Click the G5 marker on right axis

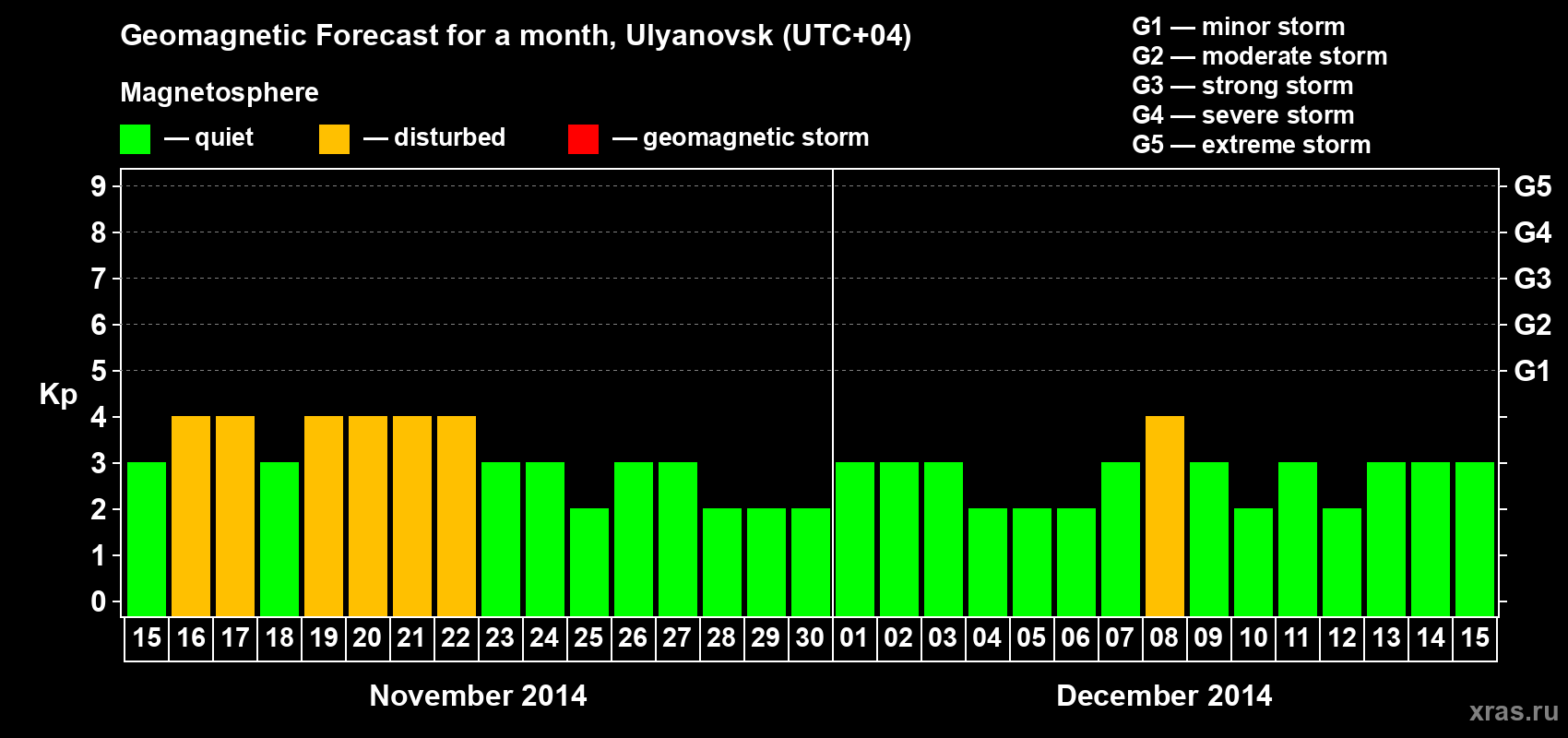pyautogui.click(x=1533, y=186)
